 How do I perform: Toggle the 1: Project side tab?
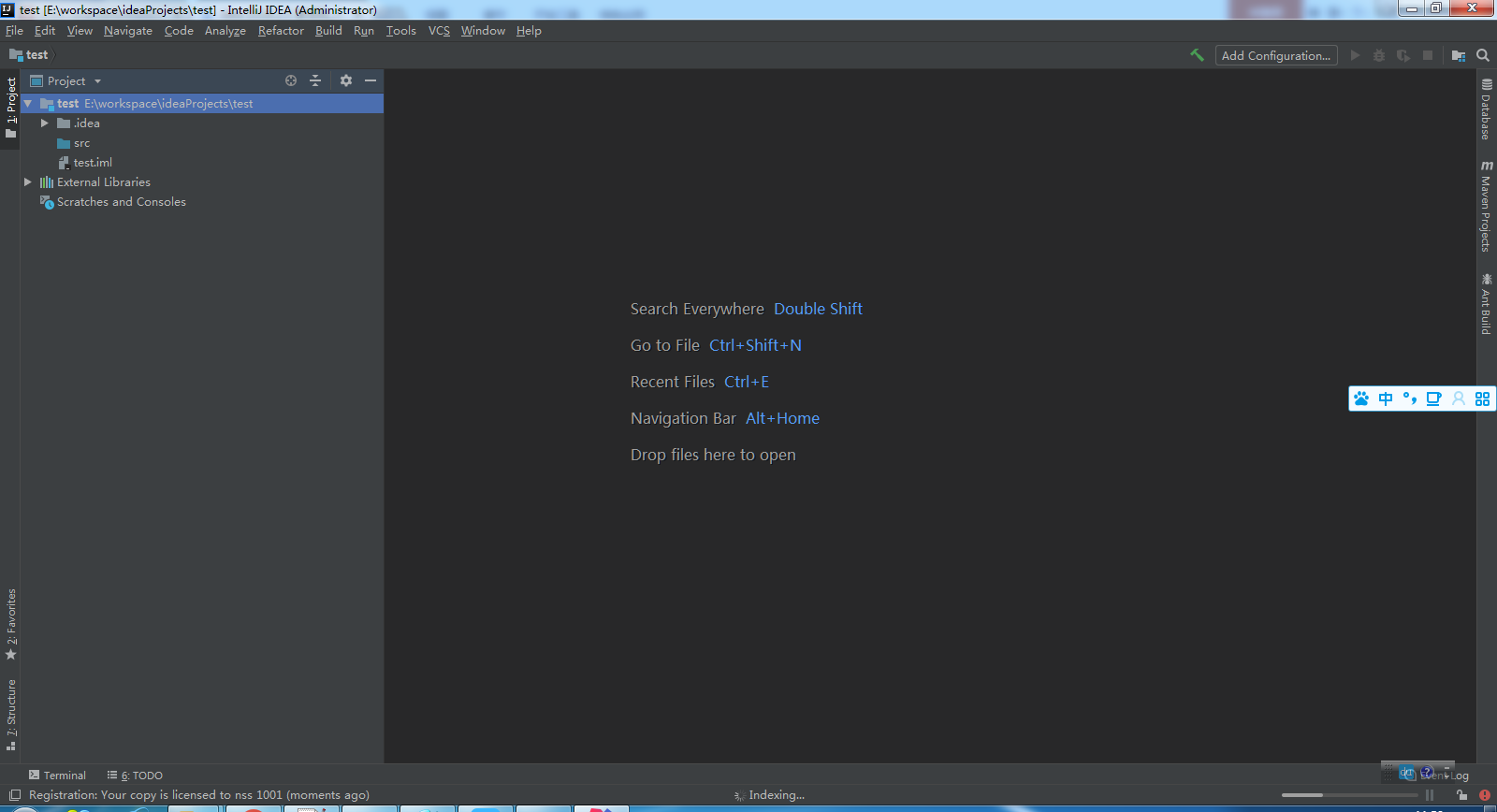pyautogui.click(x=10, y=109)
